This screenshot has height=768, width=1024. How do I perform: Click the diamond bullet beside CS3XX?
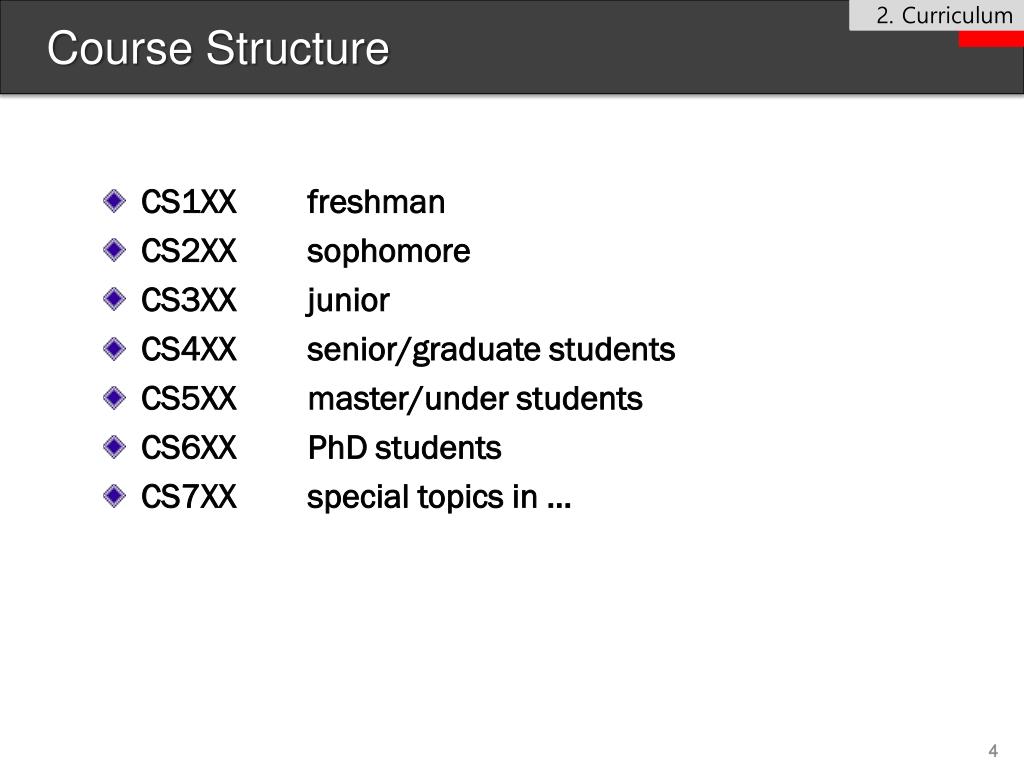click(114, 299)
